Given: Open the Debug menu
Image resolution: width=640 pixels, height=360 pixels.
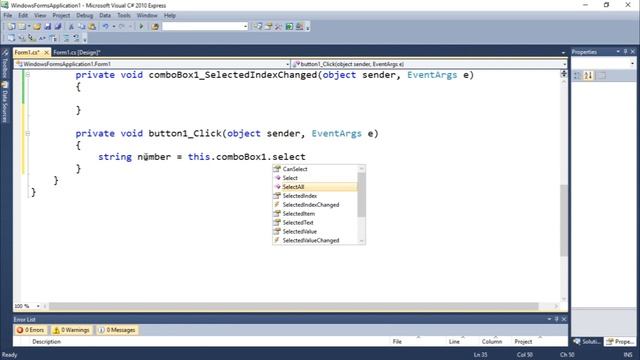Looking at the screenshot, I should pyautogui.click(x=84, y=16).
